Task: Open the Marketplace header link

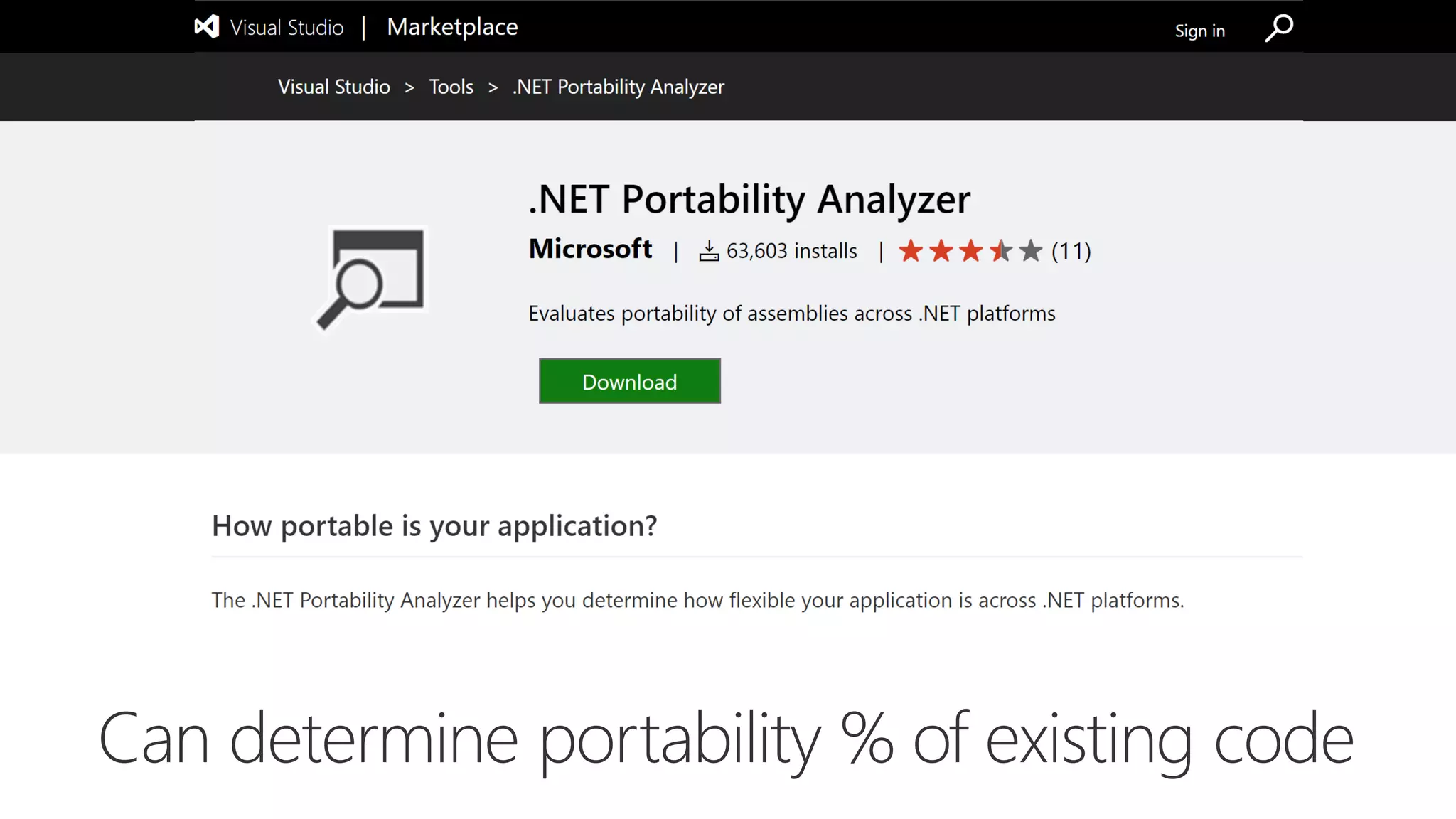Action: point(452,27)
